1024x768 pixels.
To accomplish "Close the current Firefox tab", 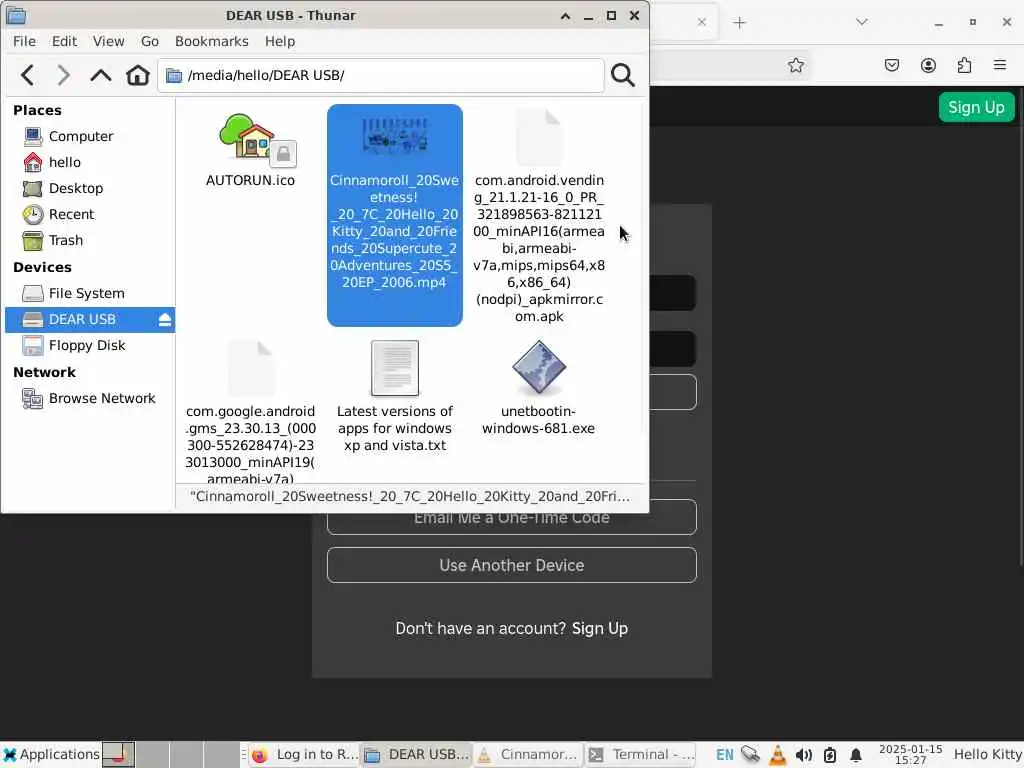I will click(701, 22).
